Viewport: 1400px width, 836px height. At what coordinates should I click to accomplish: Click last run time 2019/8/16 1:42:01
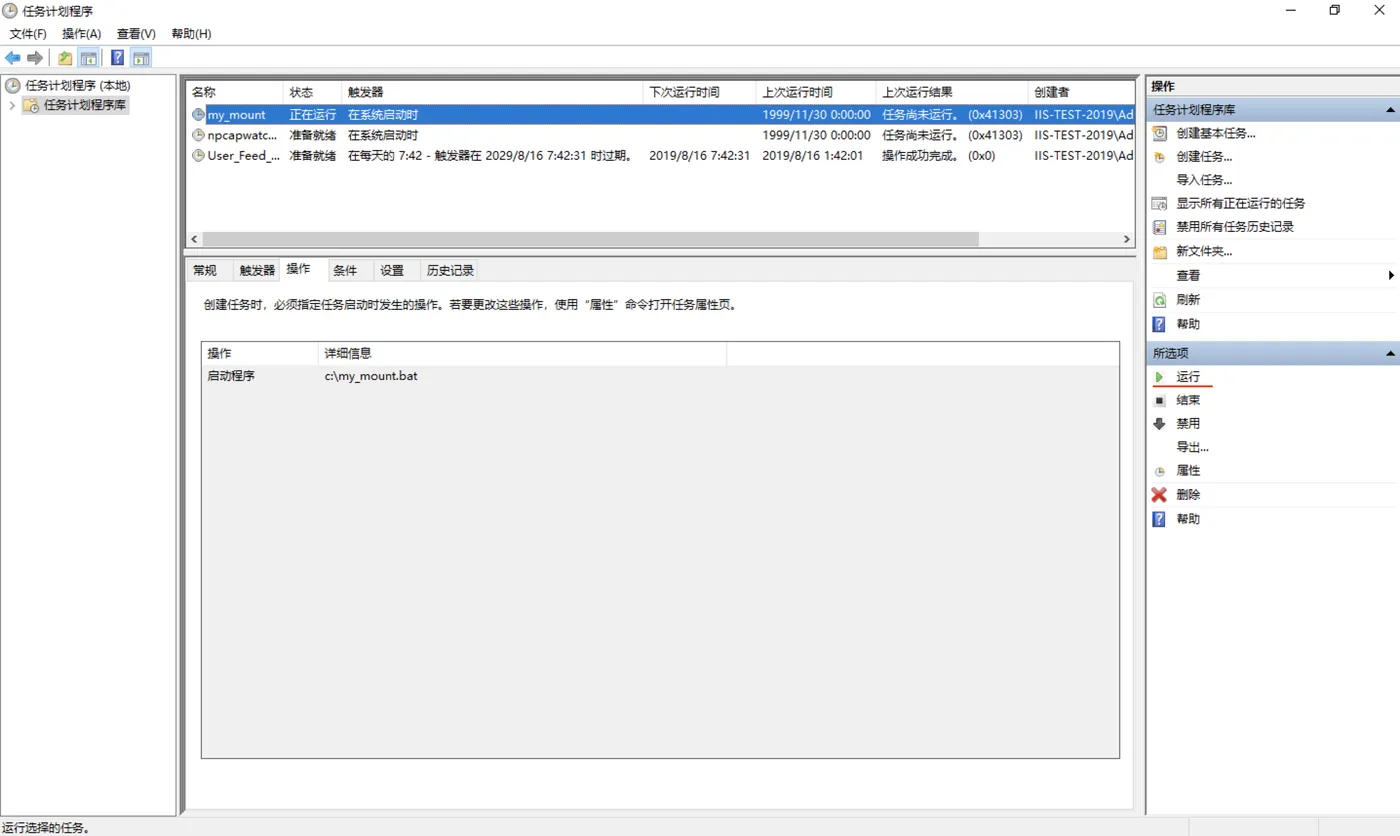[812, 156]
